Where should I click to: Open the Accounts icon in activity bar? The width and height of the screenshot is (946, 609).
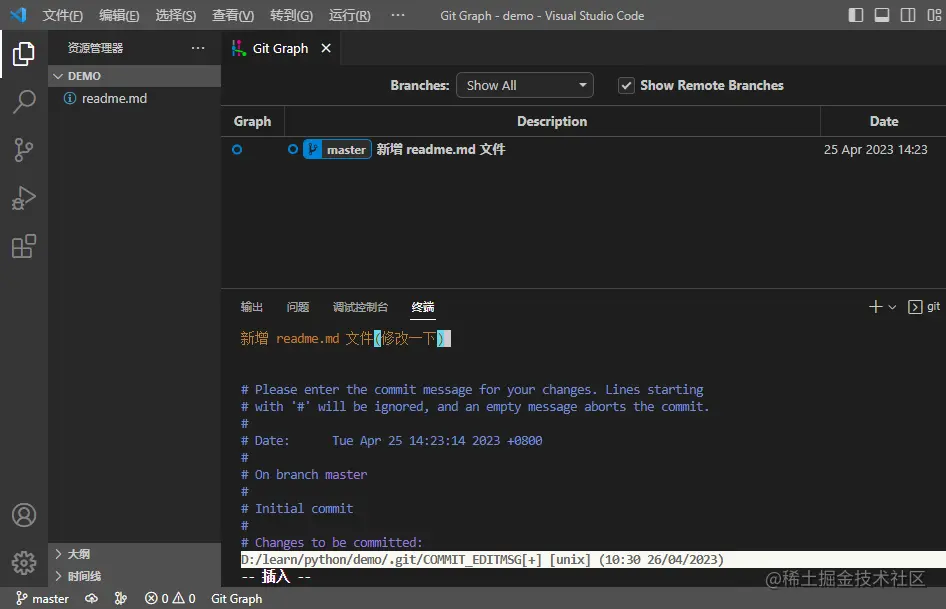click(x=24, y=515)
